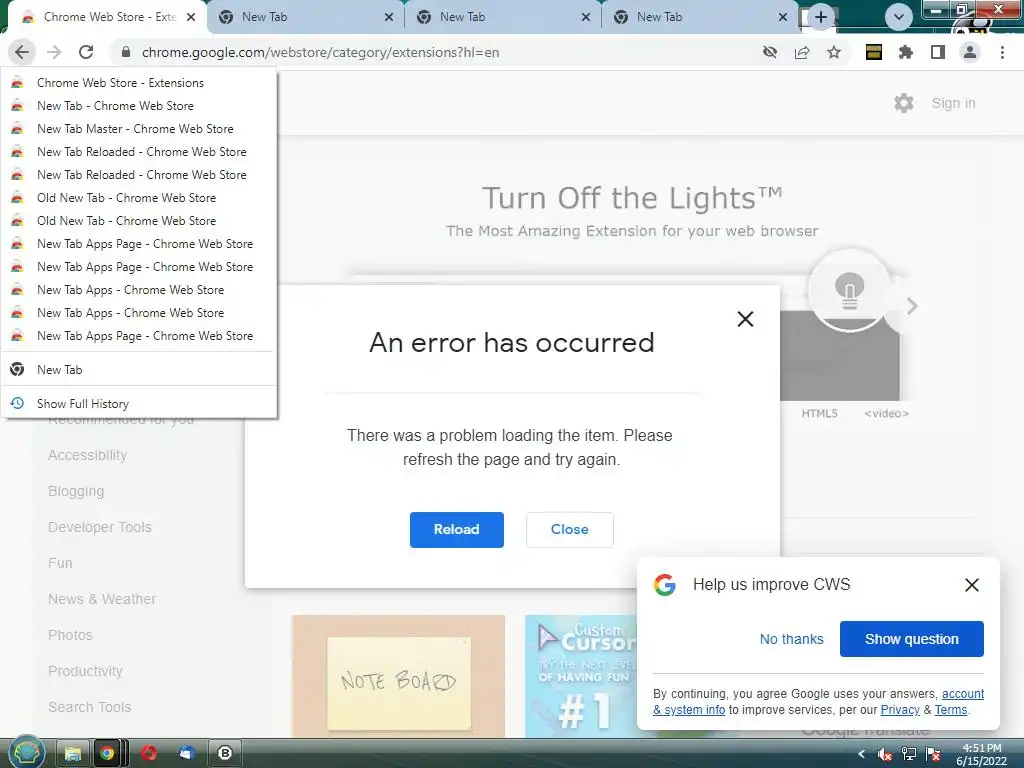Screen dimensions: 1024x768
Task: Open Chrome's three-dot menu
Action: [x=1002, y=52]
